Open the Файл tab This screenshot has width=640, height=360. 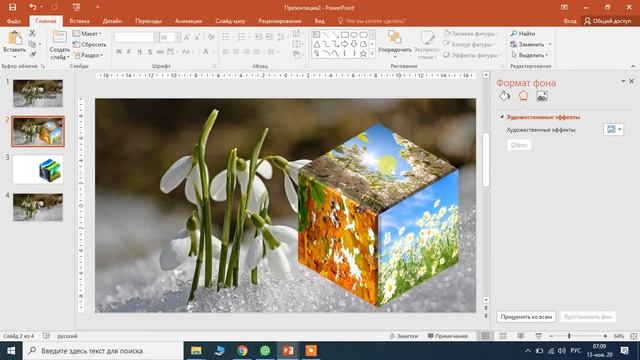point(13,21)
